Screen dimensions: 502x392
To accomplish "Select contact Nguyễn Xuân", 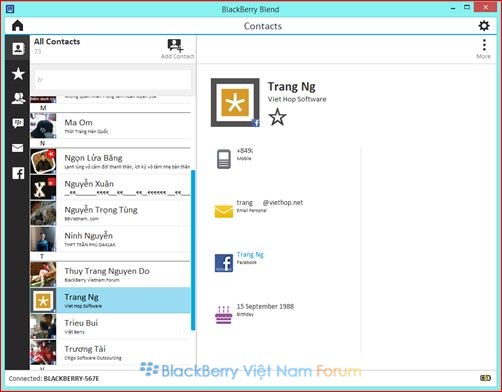I will 110,187.
